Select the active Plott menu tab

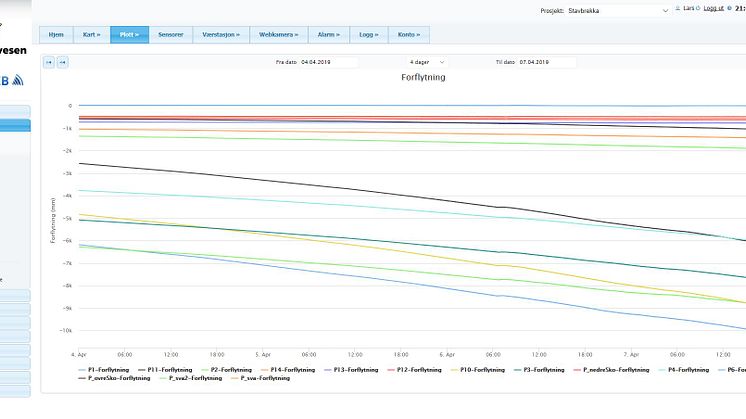coord(129,35)
